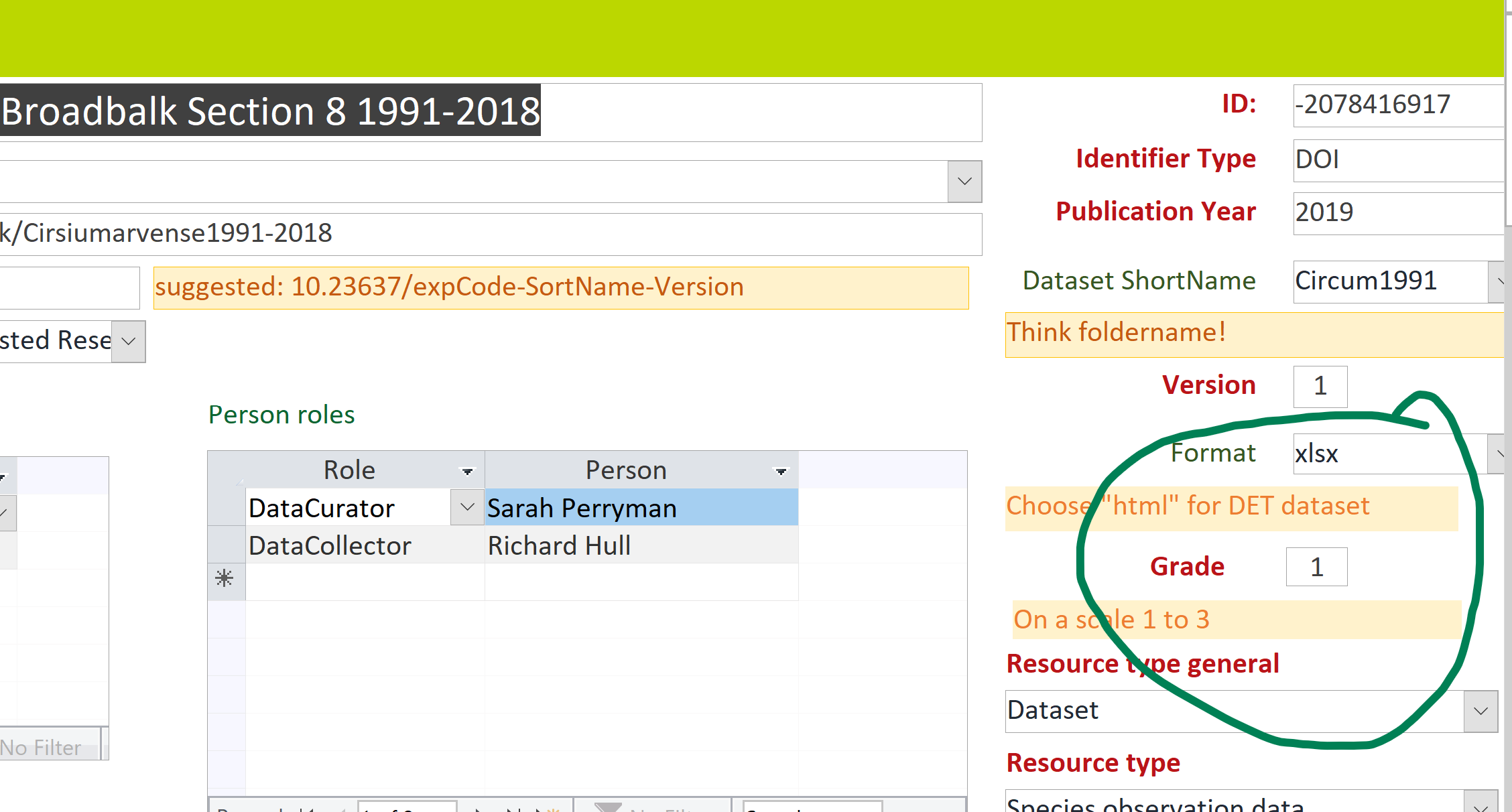The height and width of the screenshot is (812, 1512).
Task: Open the Person column filter menu
Action: 780,471
